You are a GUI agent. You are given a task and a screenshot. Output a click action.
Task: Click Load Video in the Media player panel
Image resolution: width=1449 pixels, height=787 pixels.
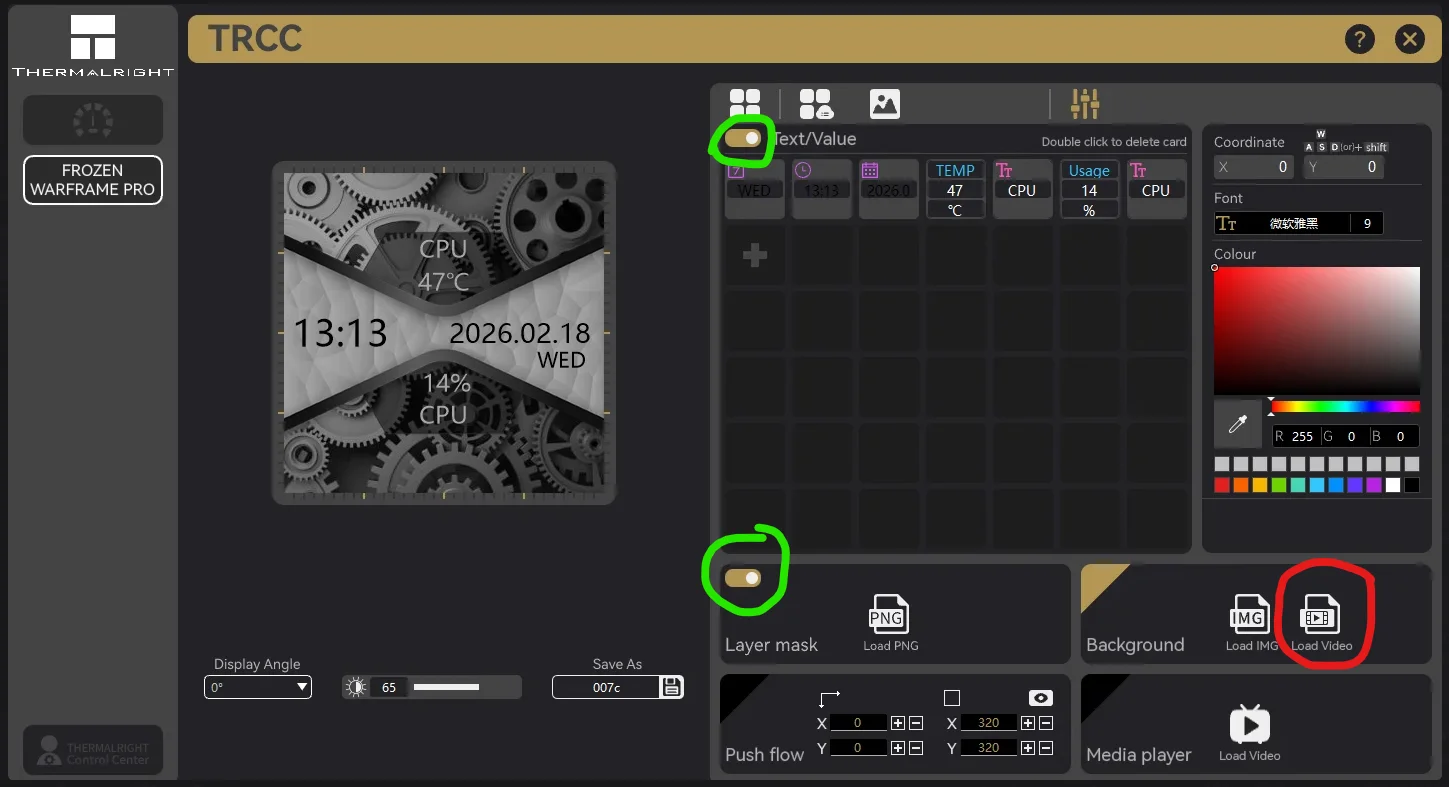(x=1249, y=725)
